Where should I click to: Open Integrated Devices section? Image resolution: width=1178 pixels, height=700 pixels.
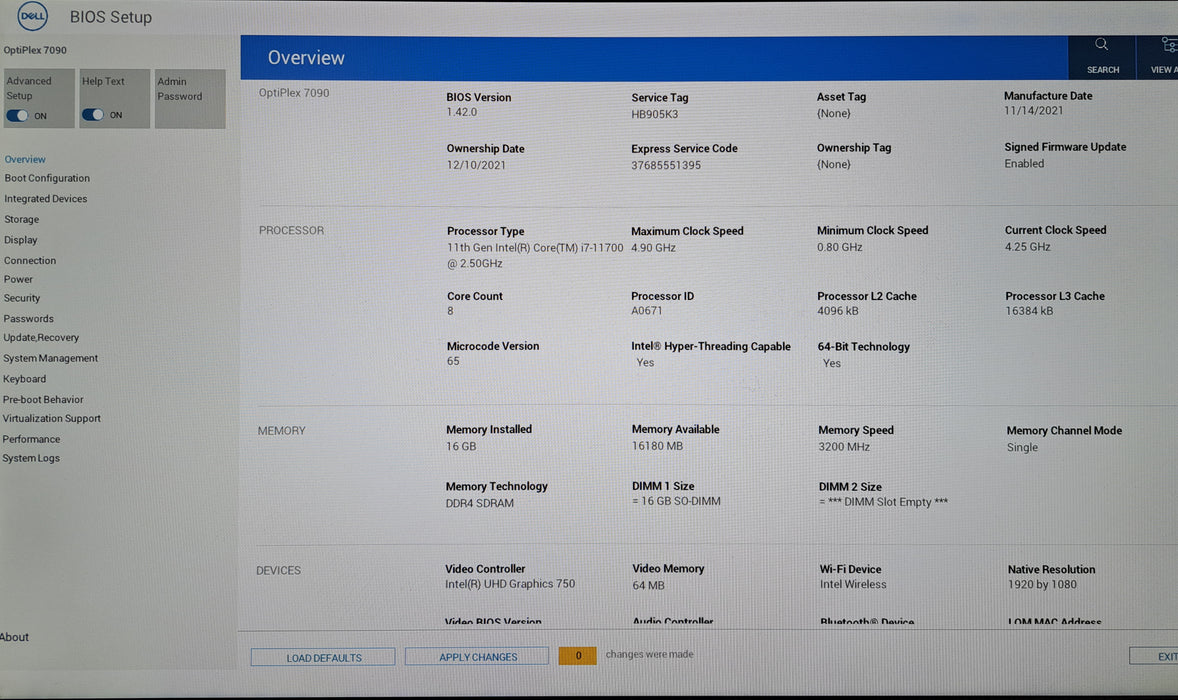point(46,198)
